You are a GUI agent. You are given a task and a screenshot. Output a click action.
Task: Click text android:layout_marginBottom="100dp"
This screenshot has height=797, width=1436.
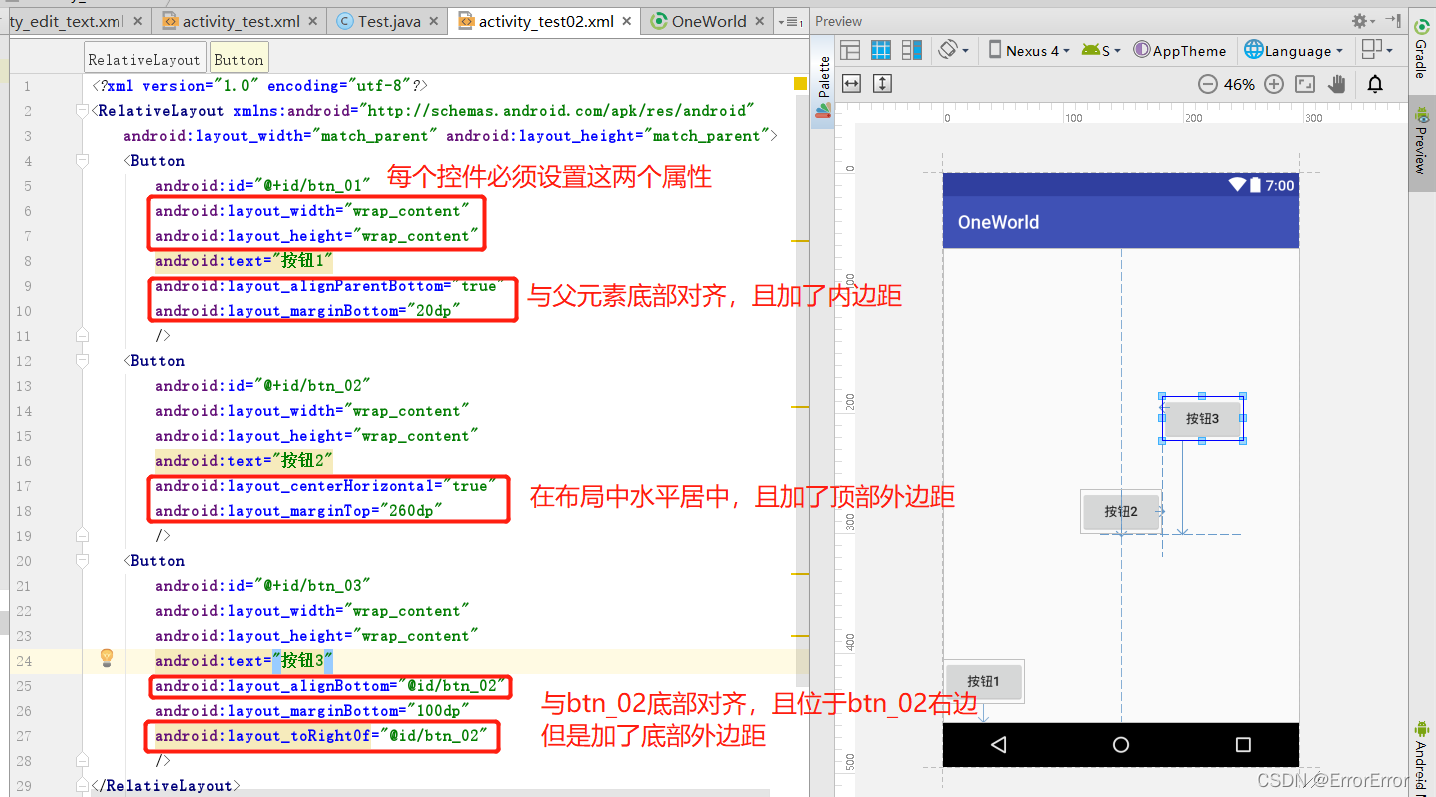(x=312, y=711)
